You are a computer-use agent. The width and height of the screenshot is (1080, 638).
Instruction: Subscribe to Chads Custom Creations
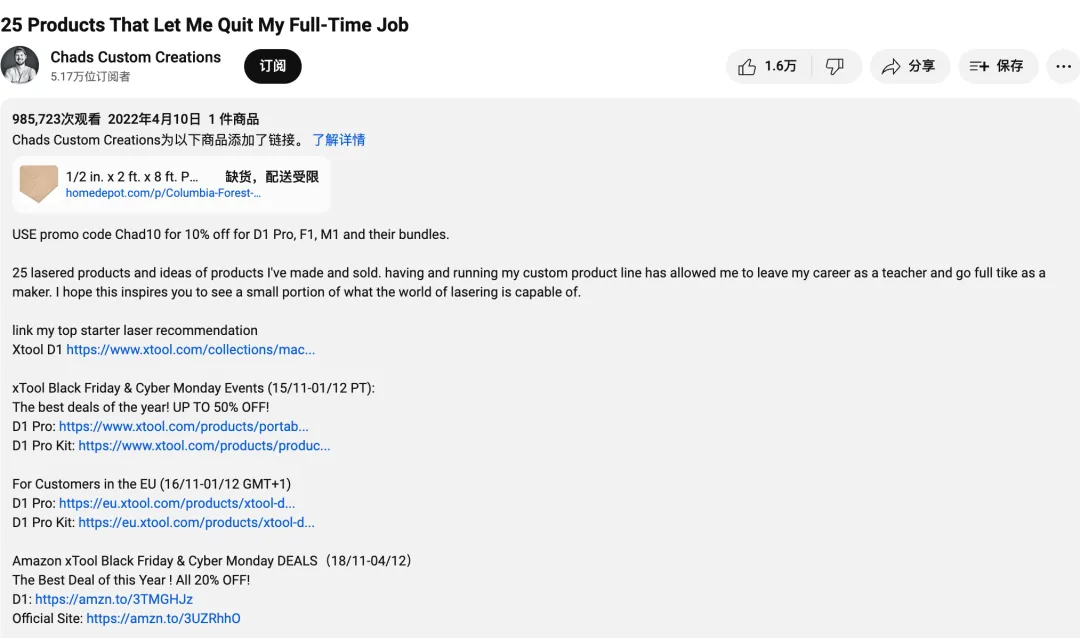tap(273, 66)
